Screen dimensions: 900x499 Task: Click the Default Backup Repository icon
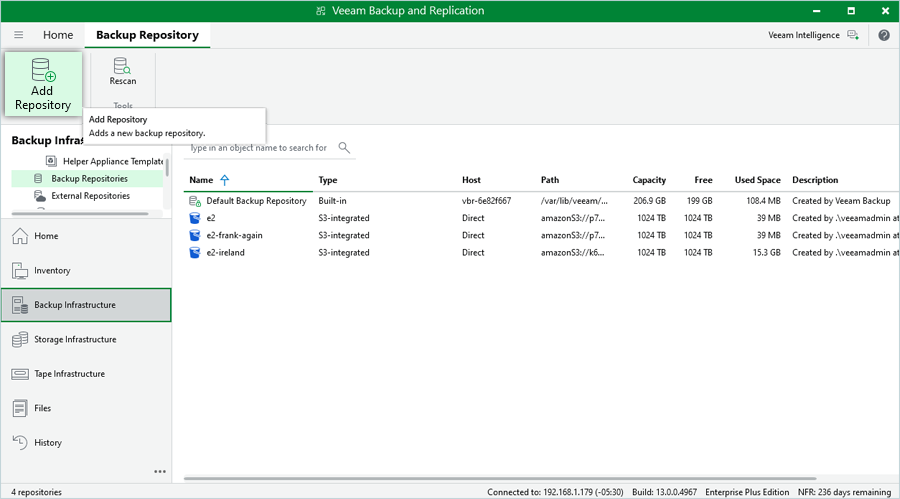tap(195, 201)
